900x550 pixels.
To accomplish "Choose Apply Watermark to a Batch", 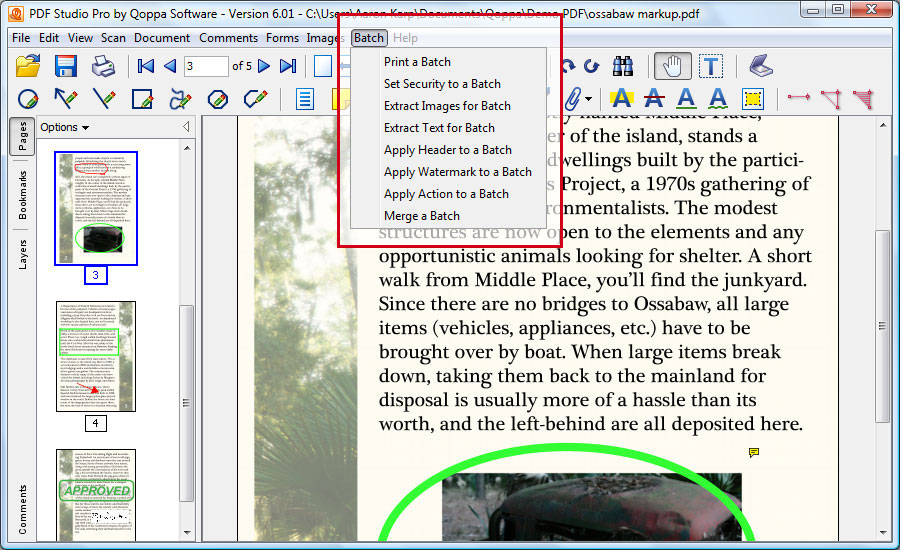I will [x=448, y=172].
